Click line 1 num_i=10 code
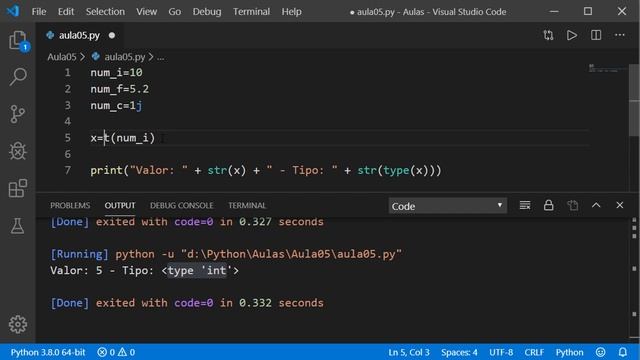This screenshot has height=360, width=640. point(116,73)
